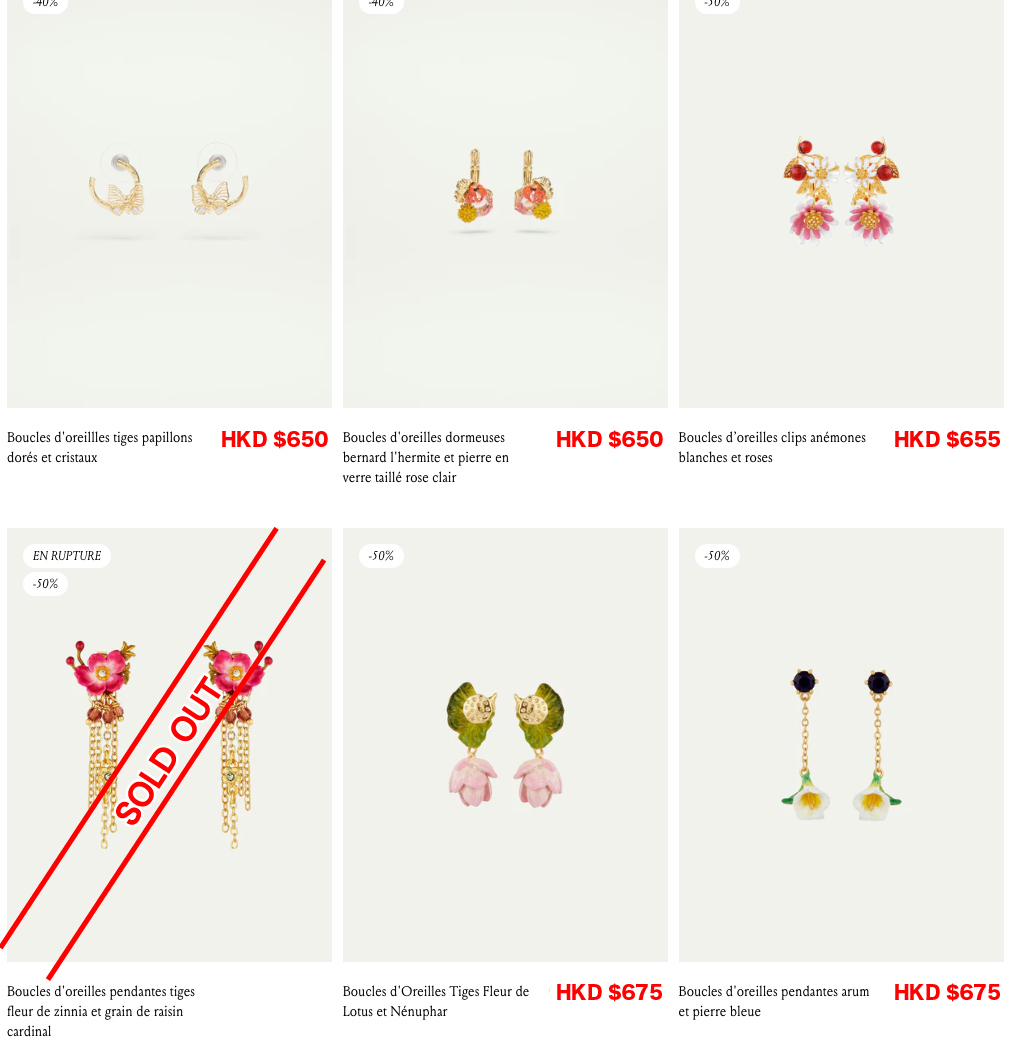Open 'Boucles d'oreilles pendantes tiges fleur de zinnia' link
The height and width of the screenshot is (1050, 1011).
101,1011
